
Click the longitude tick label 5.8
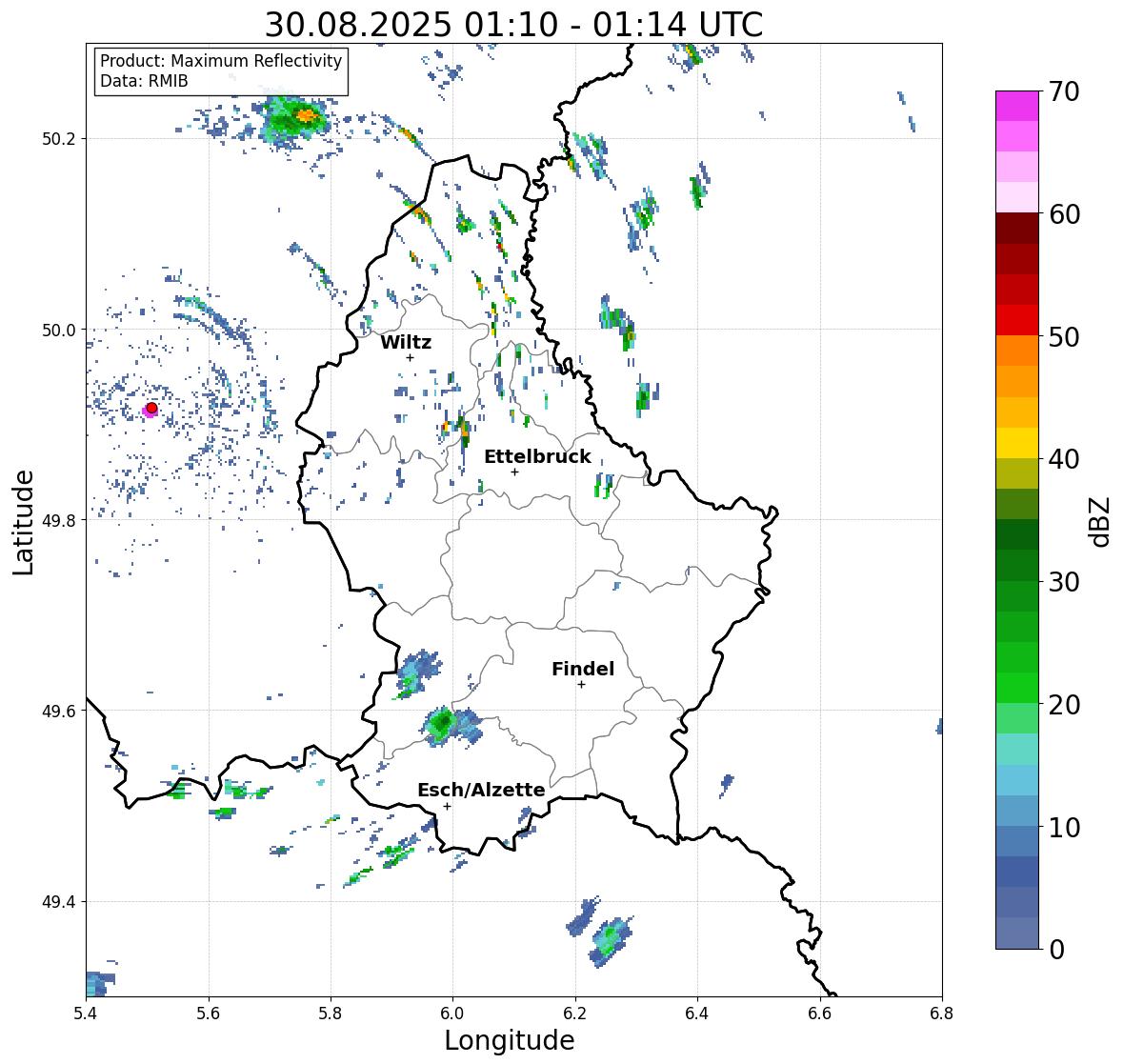click(331, 1014)
